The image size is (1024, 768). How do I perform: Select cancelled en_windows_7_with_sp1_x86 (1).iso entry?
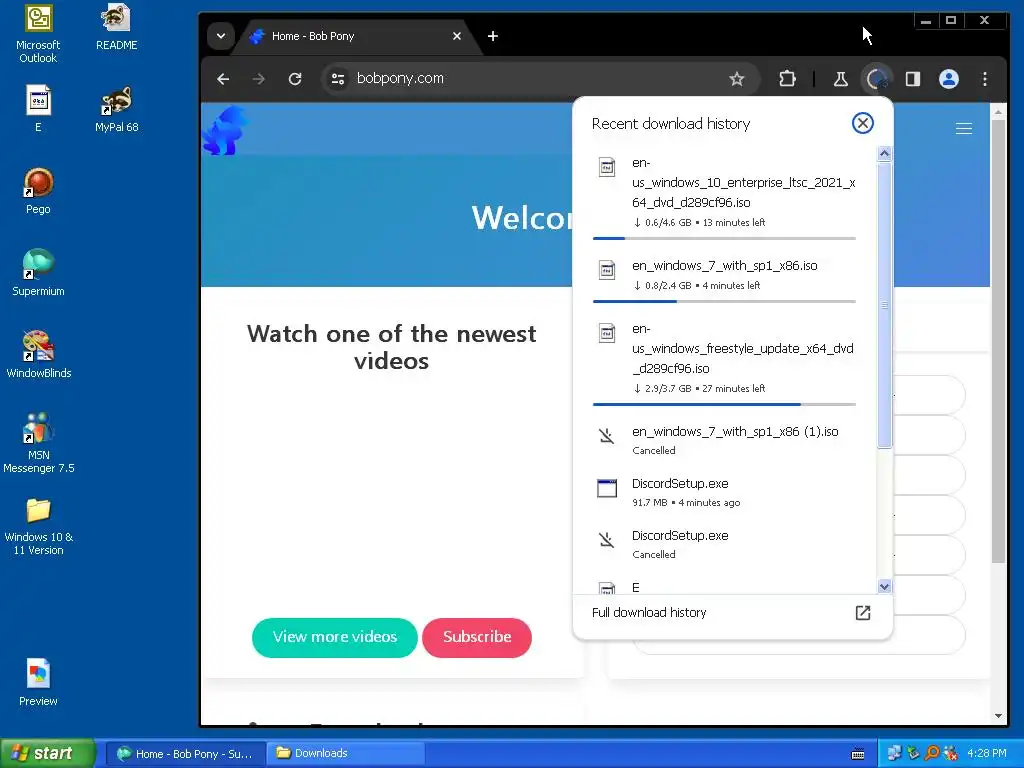[x=724, y=440]
